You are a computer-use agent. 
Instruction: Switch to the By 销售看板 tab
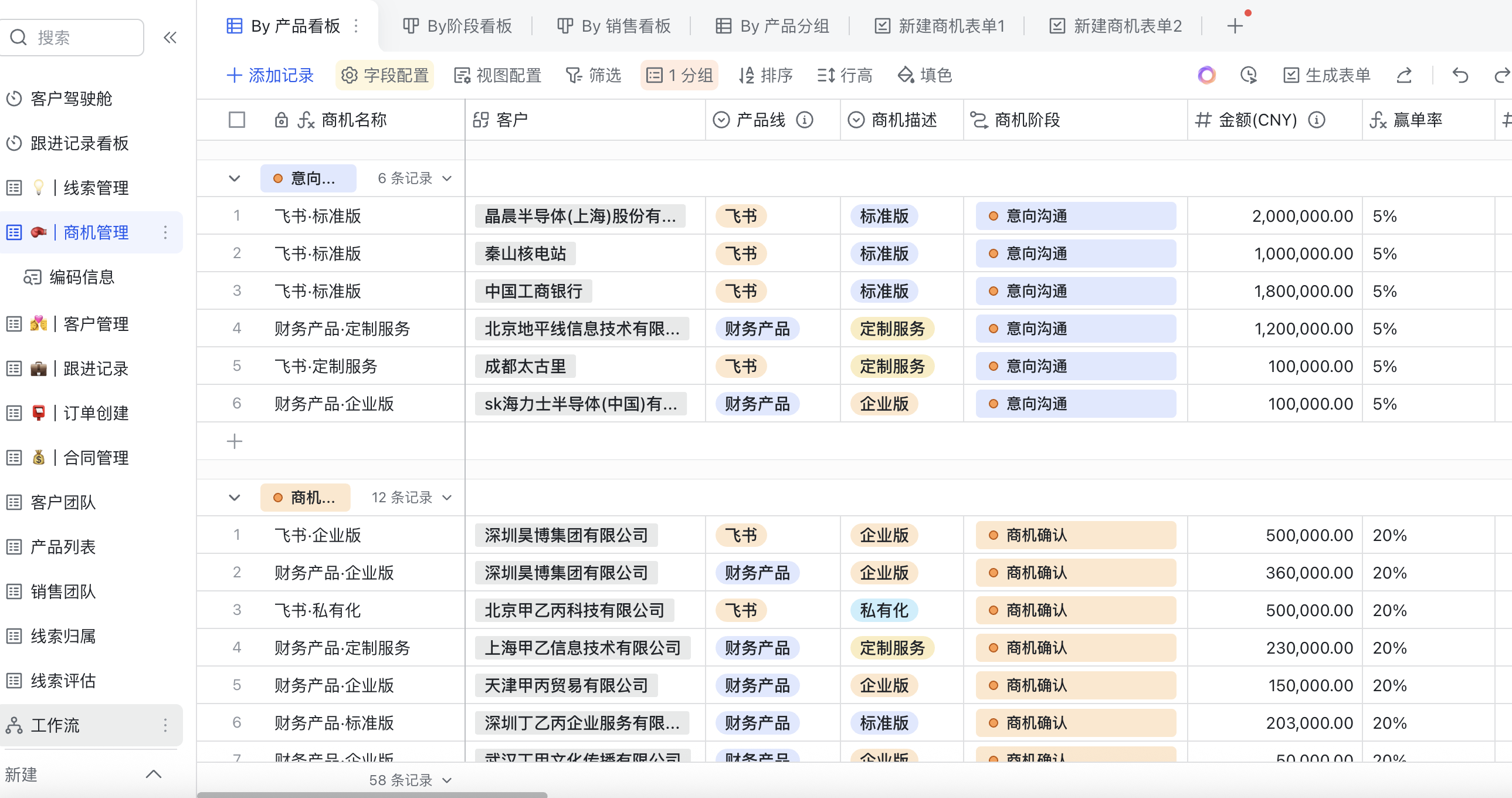pyautogui.click(x=614, y=26)
